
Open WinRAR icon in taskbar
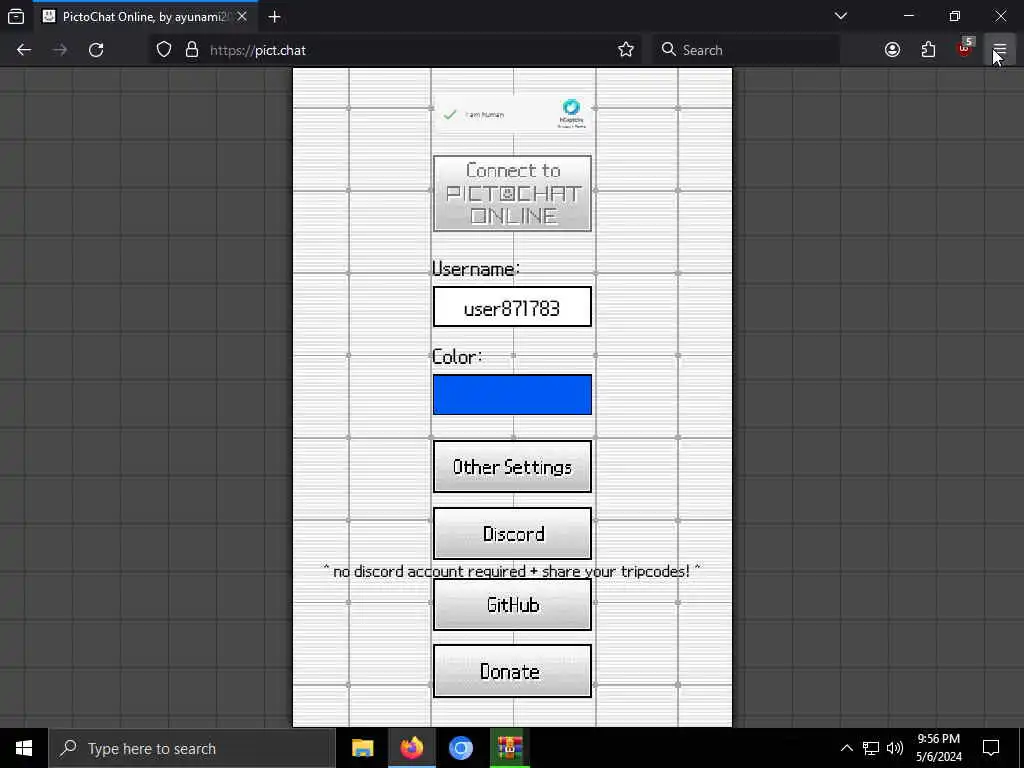pyautogui.click(x=509, y=748)
